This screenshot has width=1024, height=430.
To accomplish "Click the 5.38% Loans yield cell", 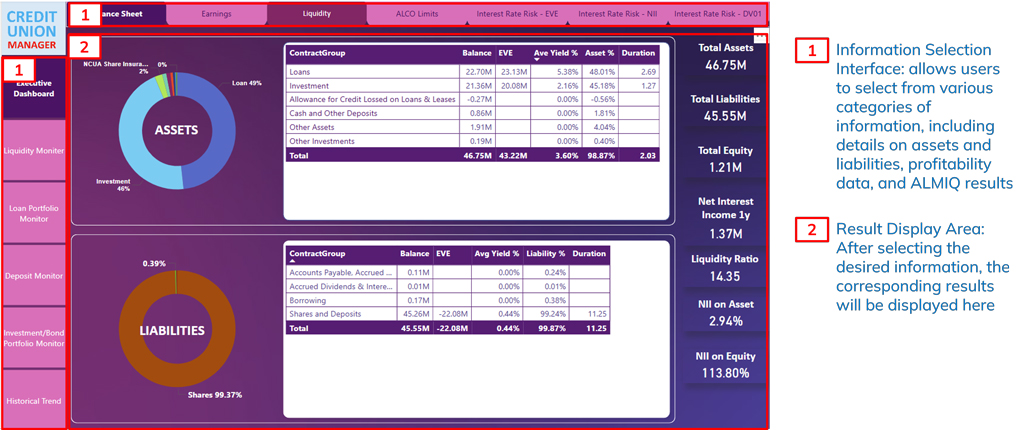I will (556, 72).
